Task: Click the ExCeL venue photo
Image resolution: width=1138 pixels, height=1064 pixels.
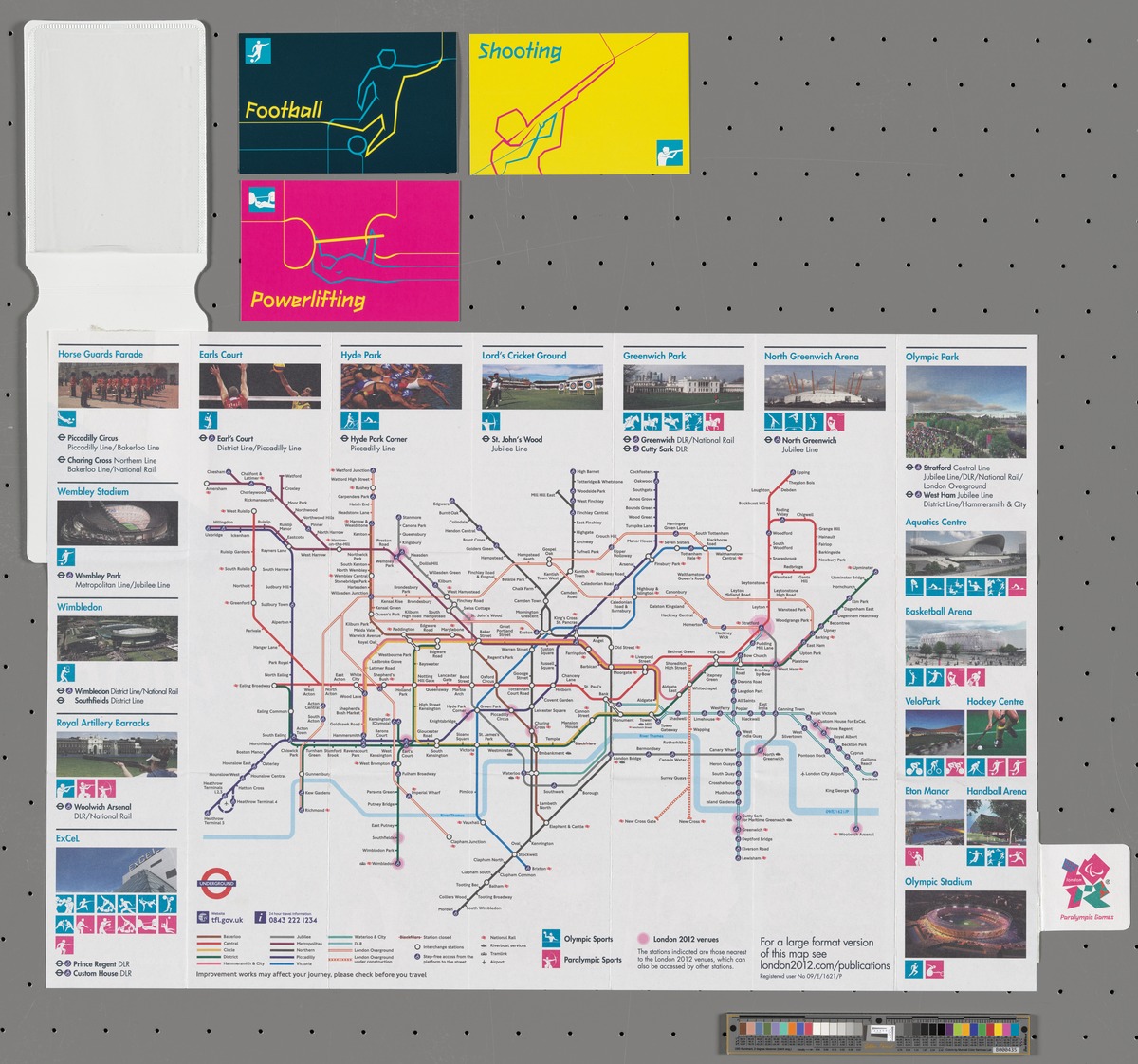Action: 116,870
